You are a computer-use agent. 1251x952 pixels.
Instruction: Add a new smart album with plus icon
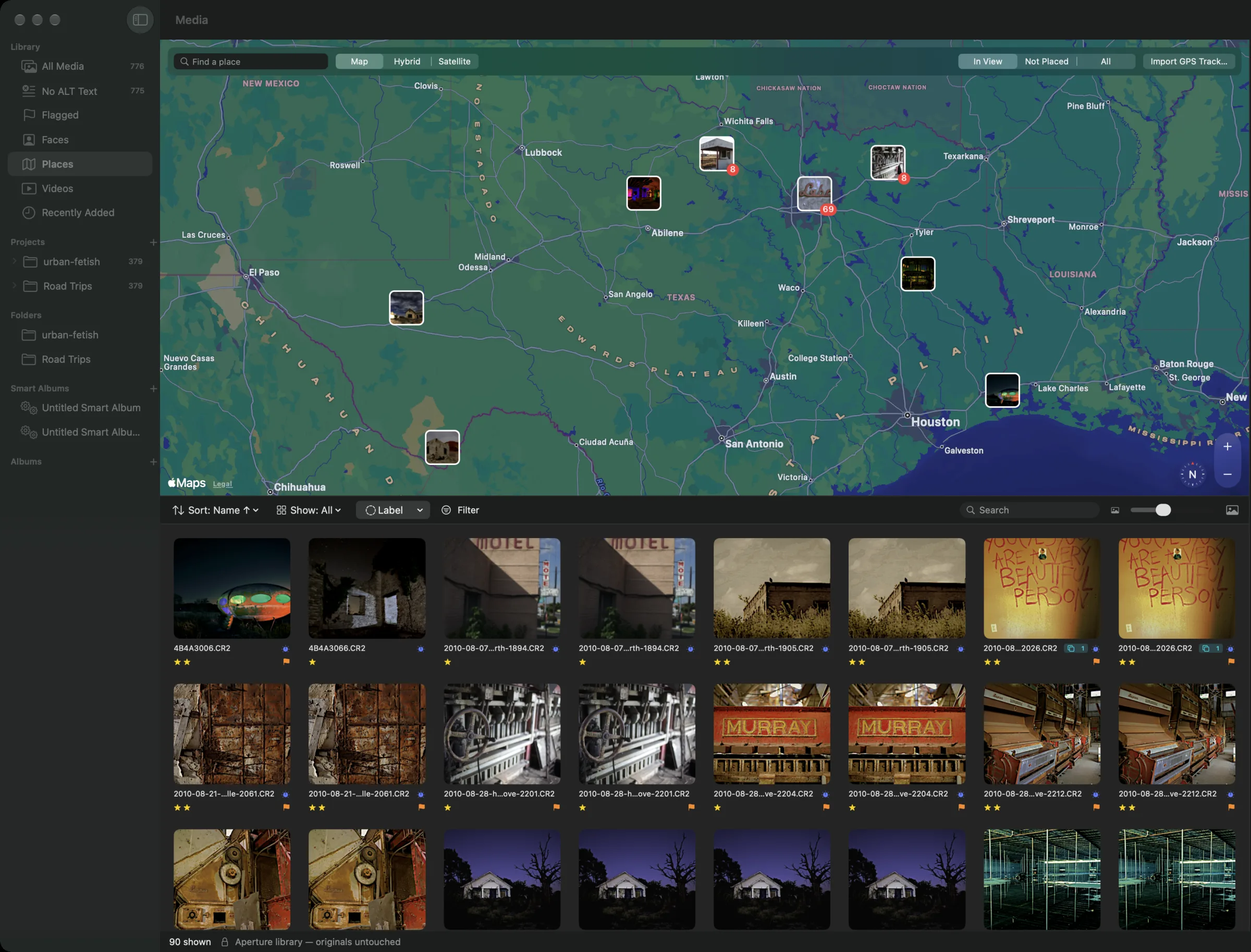pos(153,388)
